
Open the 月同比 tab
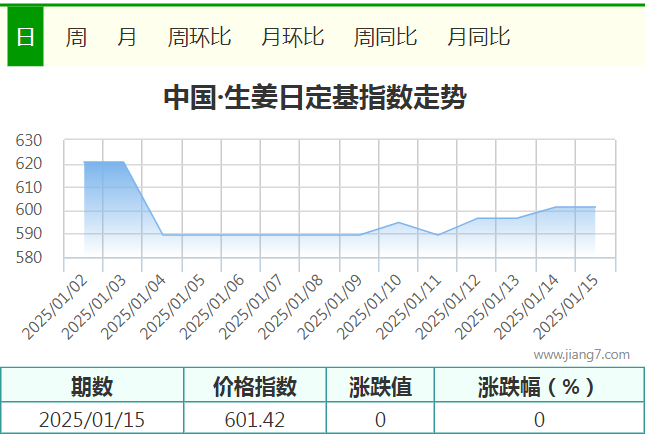click(478, 37)
